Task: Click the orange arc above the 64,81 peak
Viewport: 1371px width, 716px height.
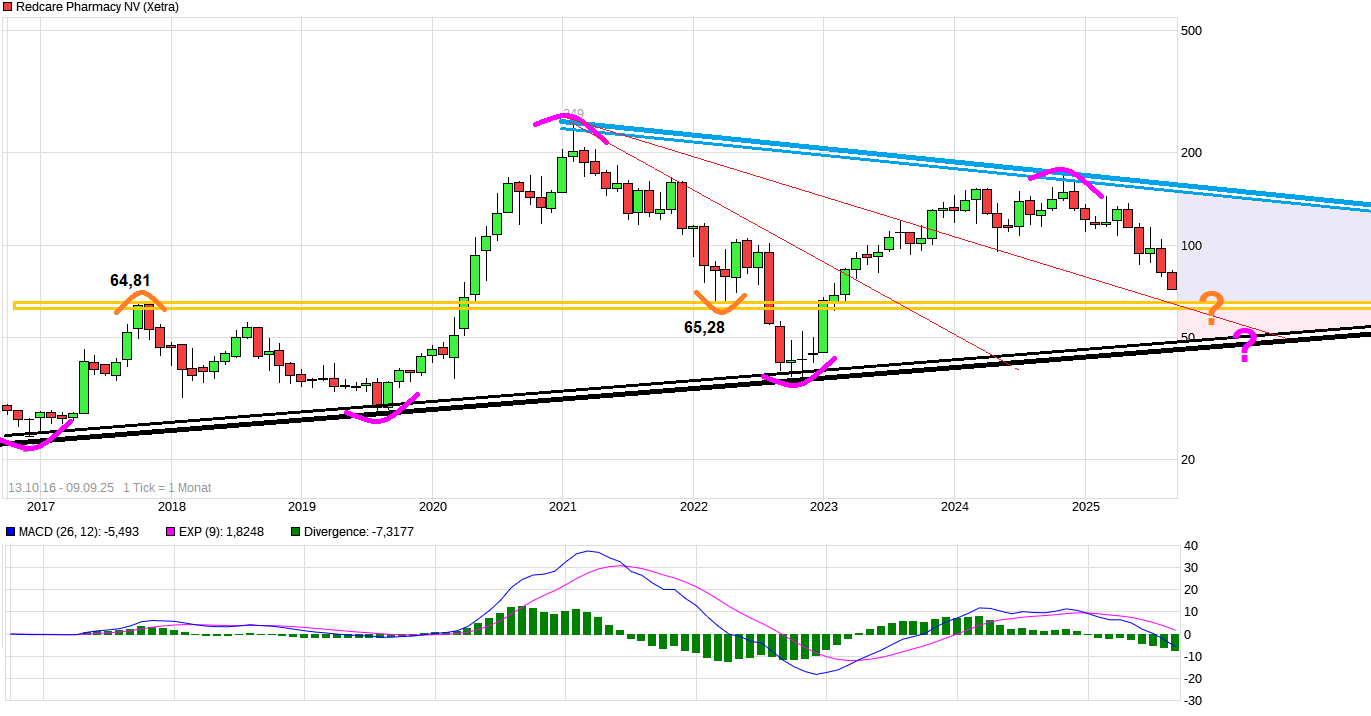Action: pos(141,300)
